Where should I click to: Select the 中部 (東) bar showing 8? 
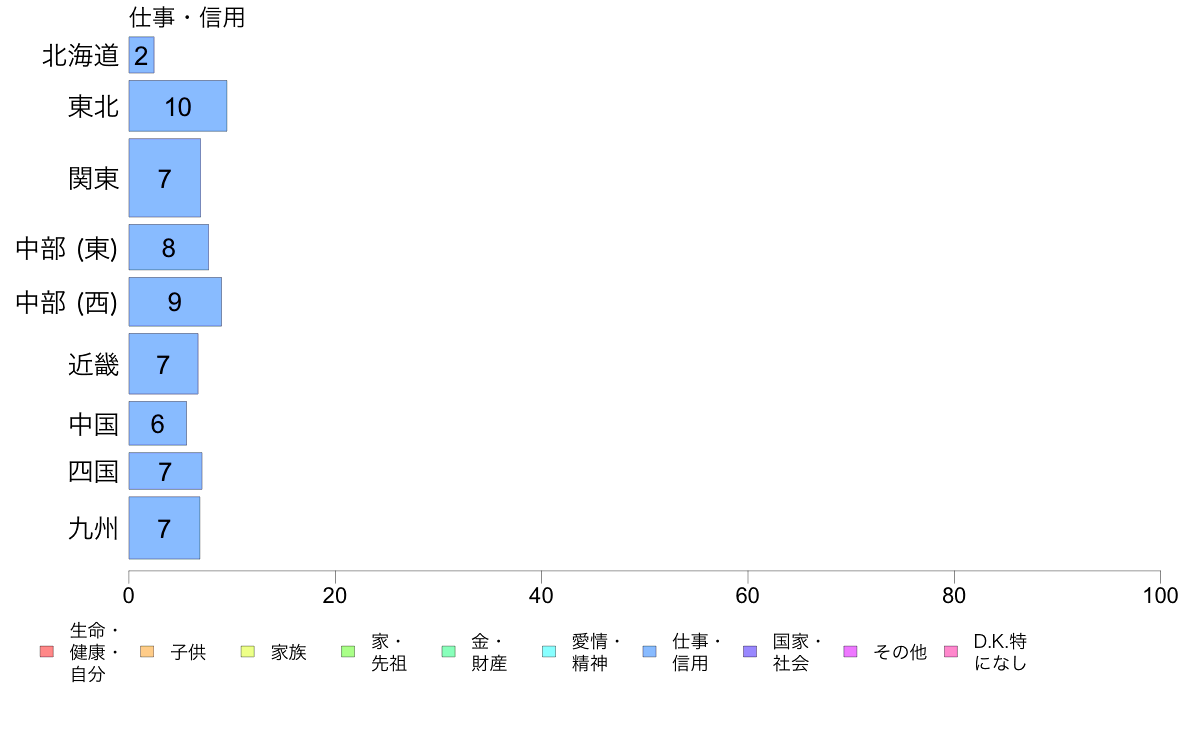[x=169, y=247]
